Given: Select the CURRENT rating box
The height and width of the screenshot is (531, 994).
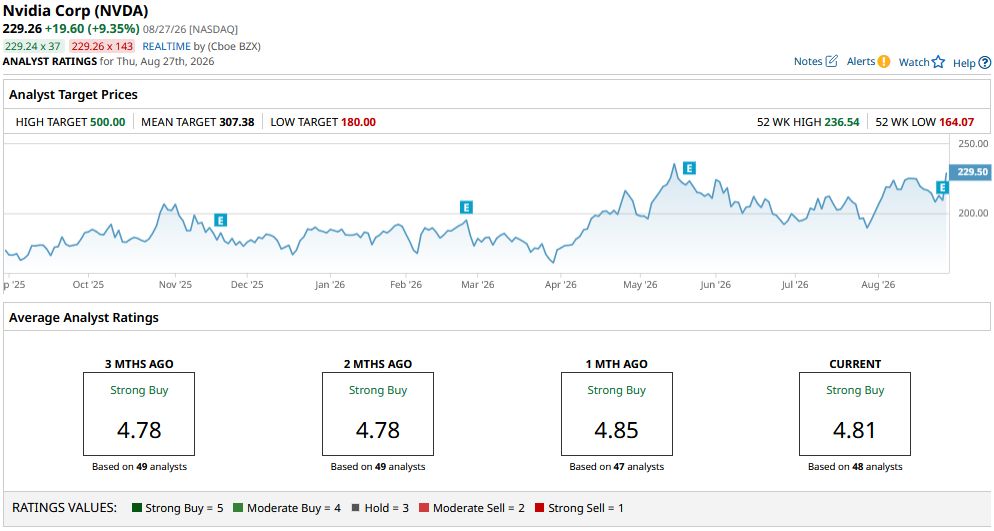Looking at the screenshot, I should click(855, 414).
